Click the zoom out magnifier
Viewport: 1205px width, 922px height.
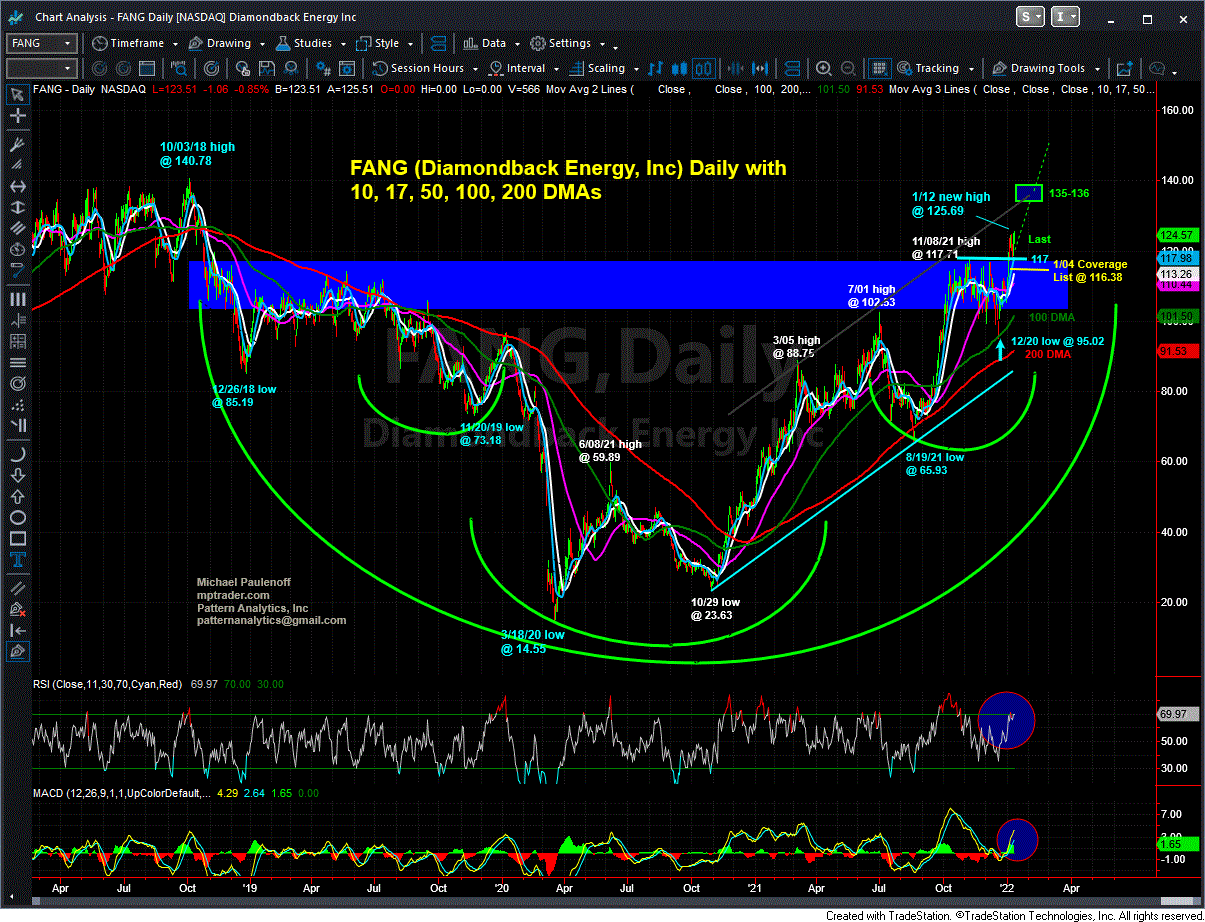[x=846, y=68]
